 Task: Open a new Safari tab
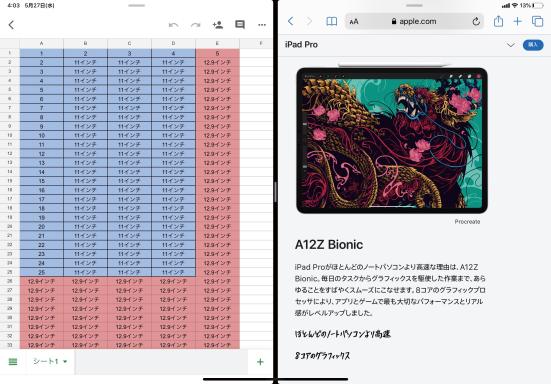pyautogui.click(x=517, y=21)
